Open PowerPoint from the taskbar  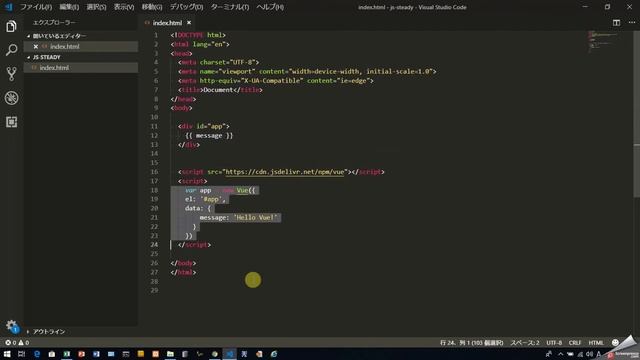(81, 354)
